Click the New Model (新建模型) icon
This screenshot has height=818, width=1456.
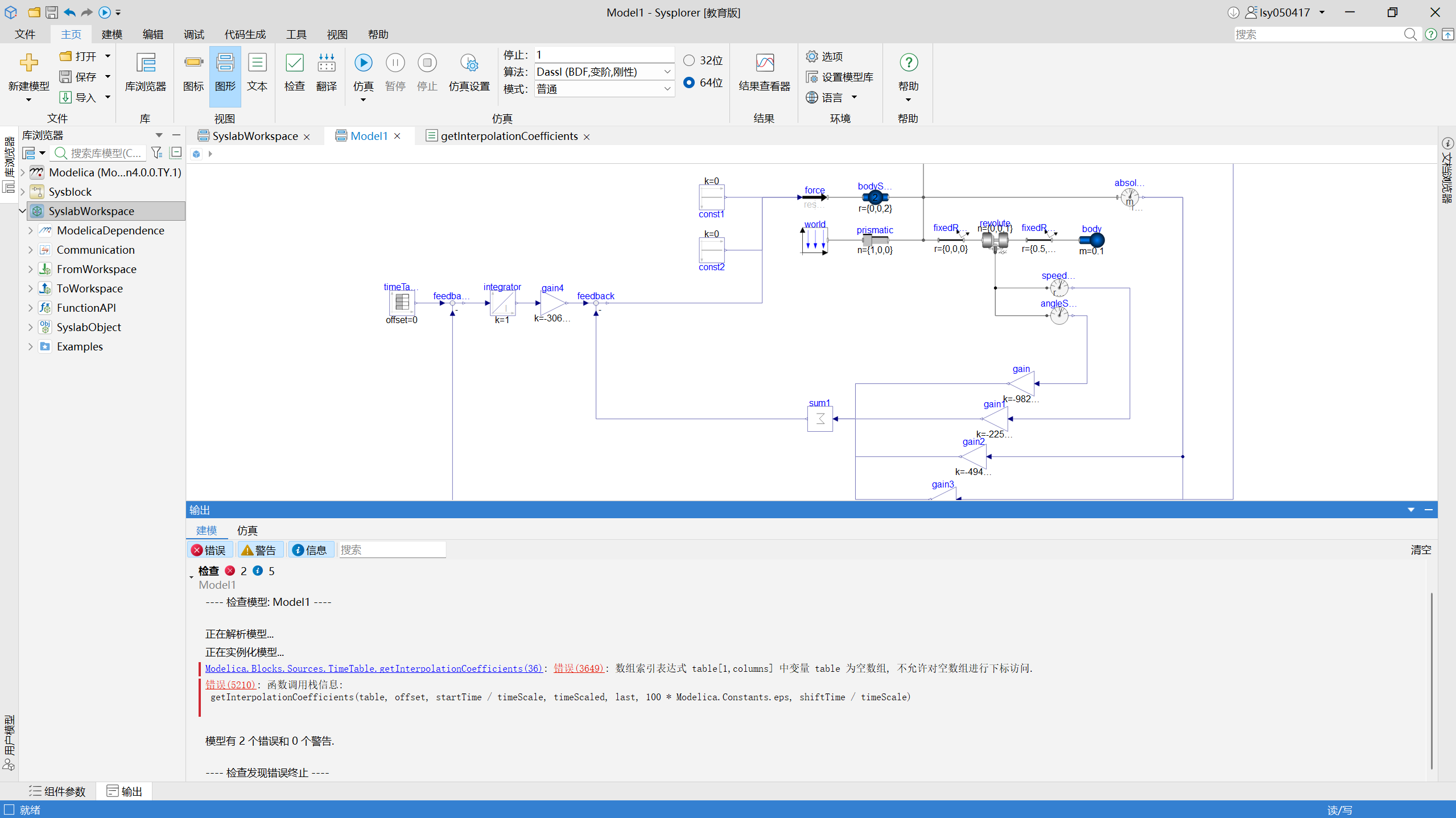(x=28, y=63)
